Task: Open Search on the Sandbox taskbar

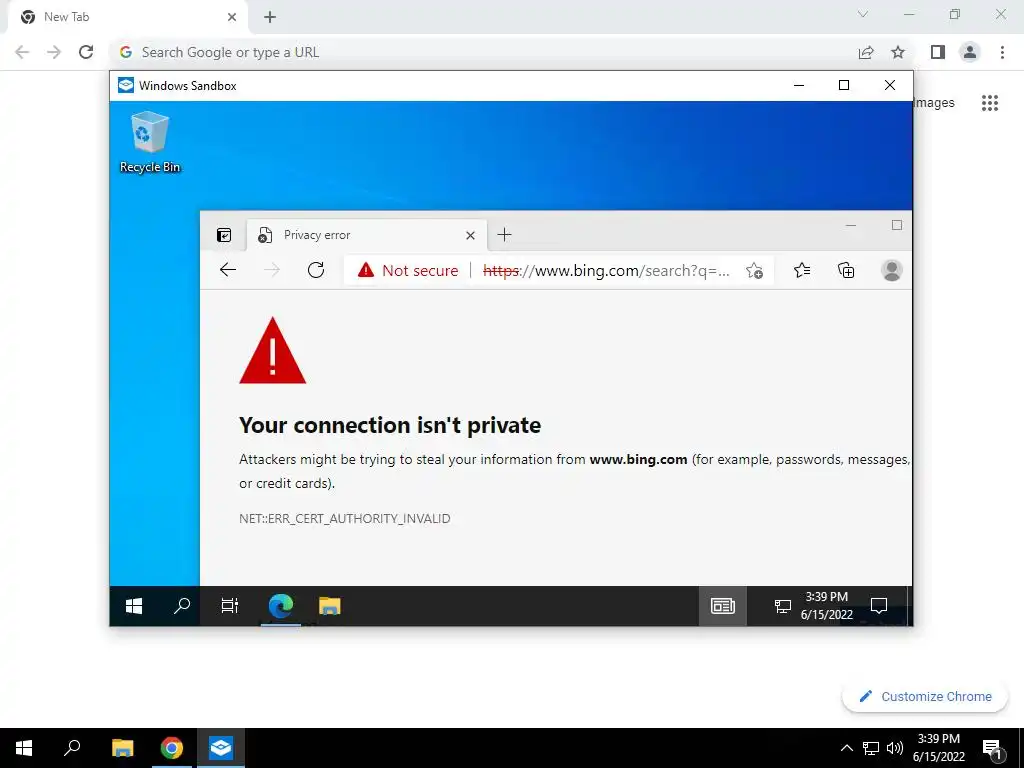Action: pos(182,606)
